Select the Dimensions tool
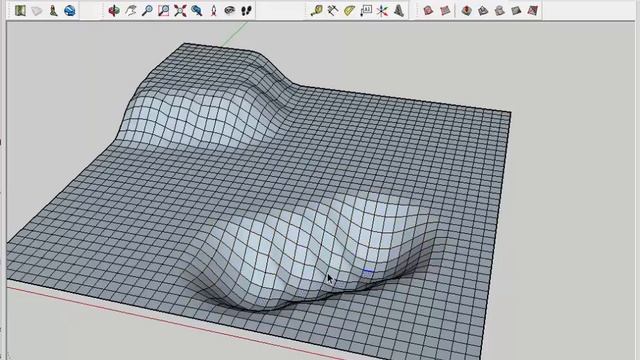Image resolution: width=640 pixels, height=360 pixels. (x=333, y=10)
